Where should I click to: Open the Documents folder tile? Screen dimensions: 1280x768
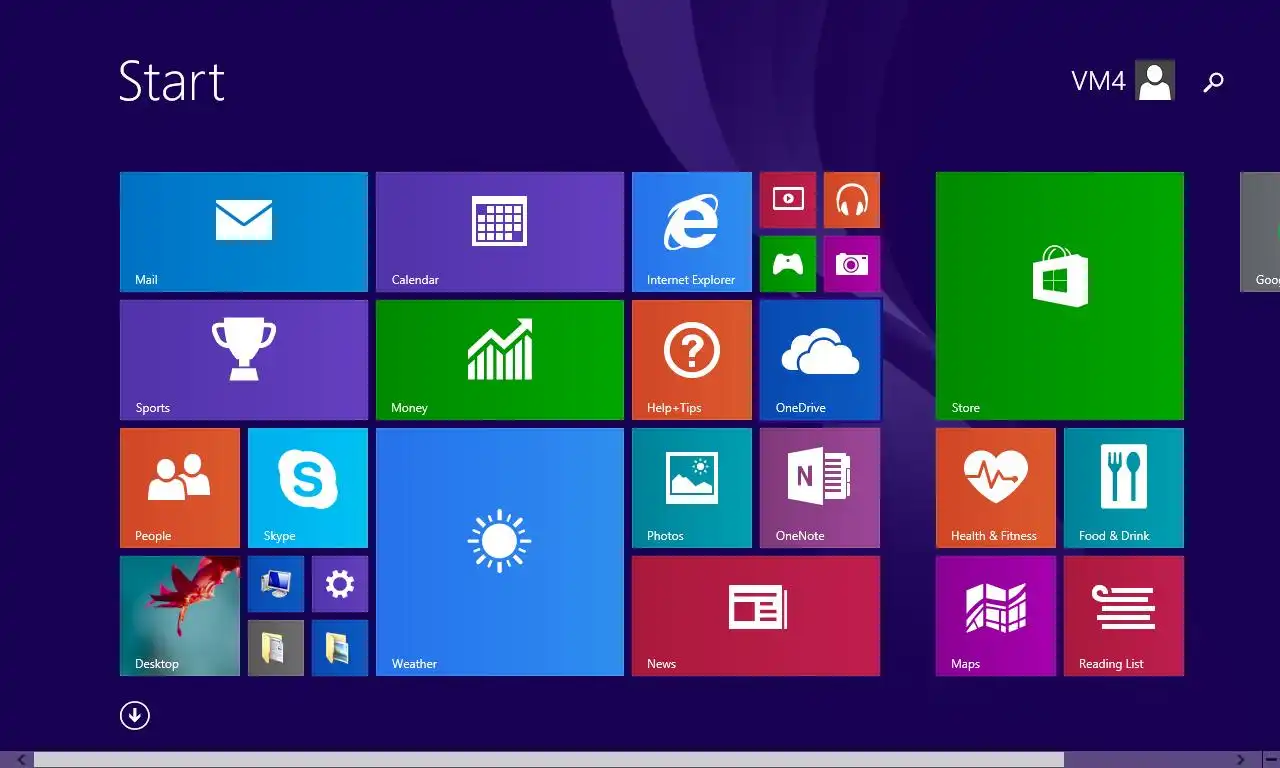[276, 648]
